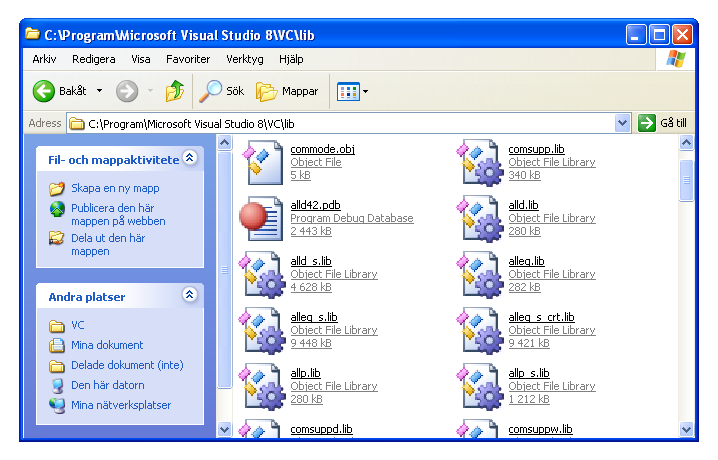Click the greyed forward arrow icon
This screenshot has height=460, width=718.
(127, 91)
